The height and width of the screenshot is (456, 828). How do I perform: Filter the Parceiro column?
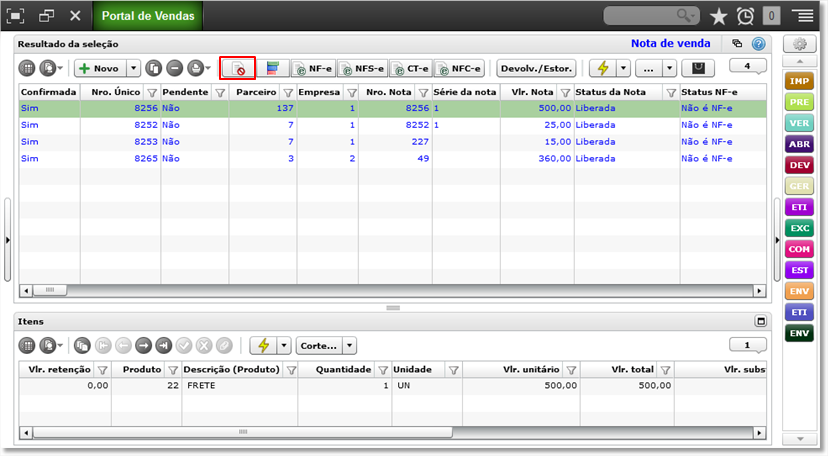288,92
